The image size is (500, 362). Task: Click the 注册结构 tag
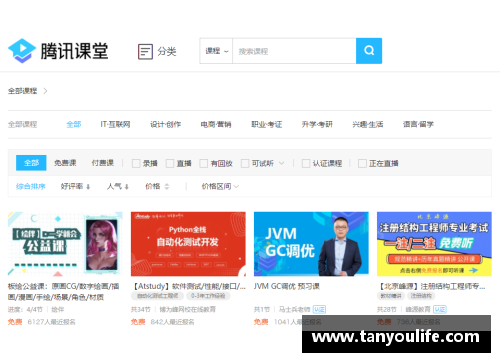421,296
